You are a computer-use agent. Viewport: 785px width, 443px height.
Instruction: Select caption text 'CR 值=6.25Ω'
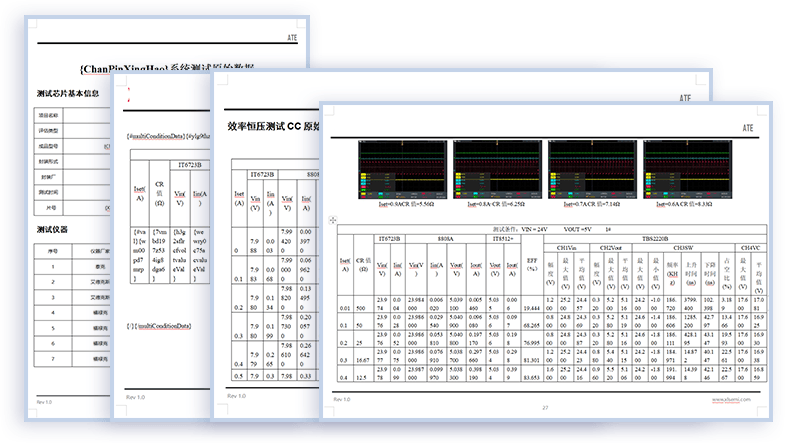point(510,204)
